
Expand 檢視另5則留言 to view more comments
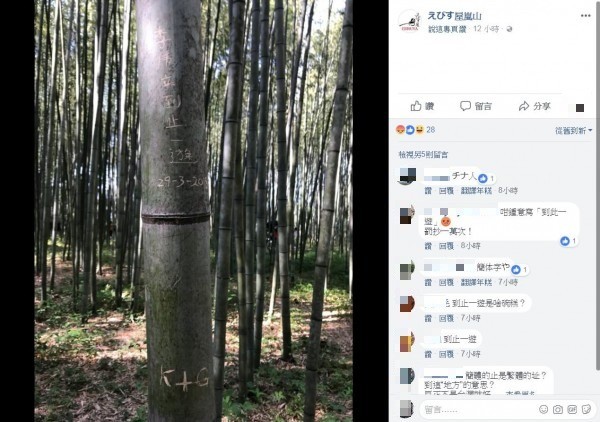pos(423,155)
